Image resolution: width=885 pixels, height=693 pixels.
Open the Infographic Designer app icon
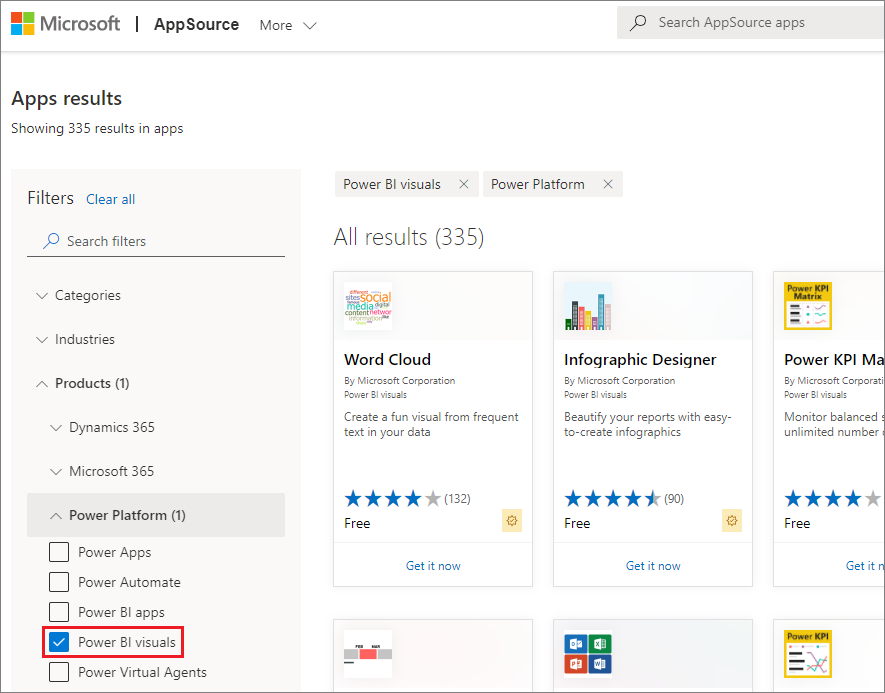click(x=588, y=306)
